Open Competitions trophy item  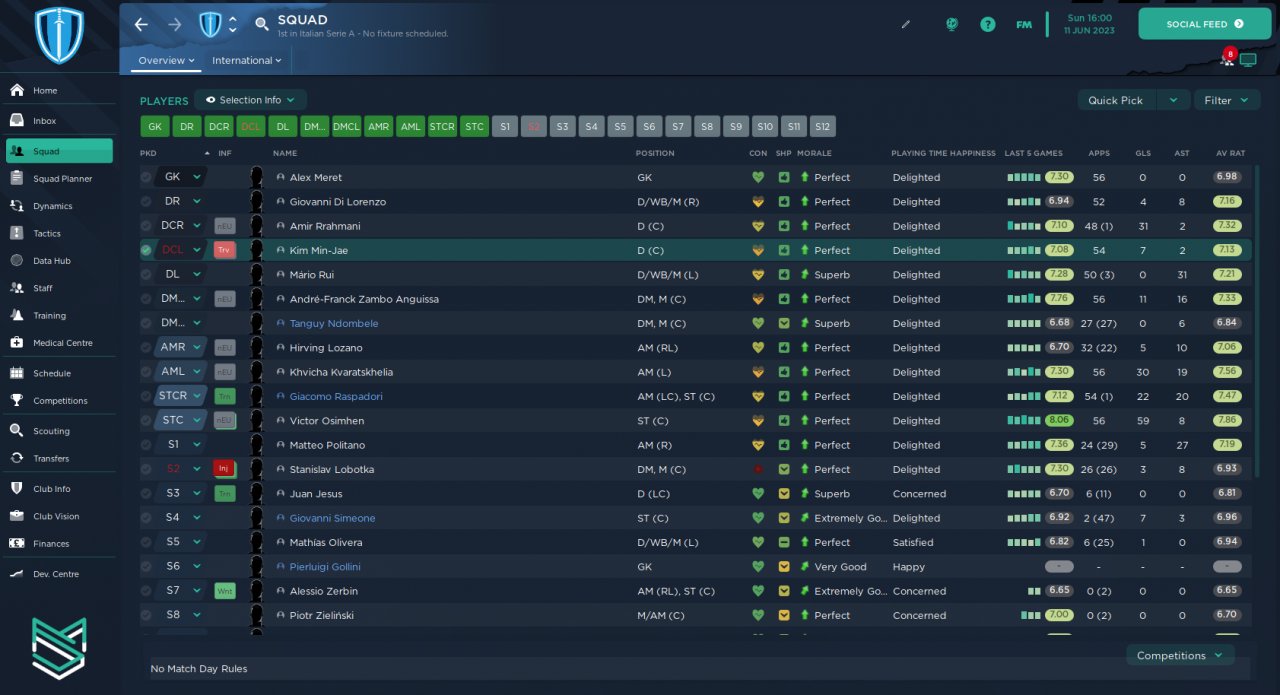click(x=57, y=401)
